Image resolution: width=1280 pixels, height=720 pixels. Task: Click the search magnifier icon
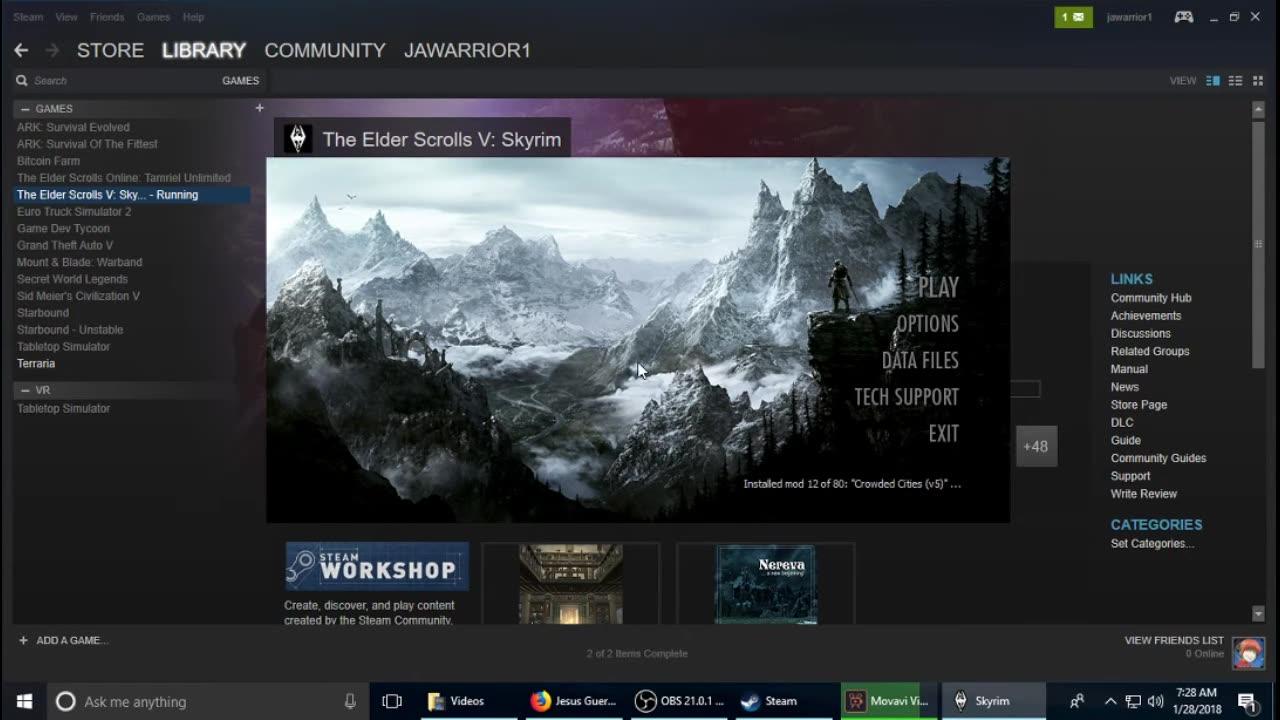22,80
